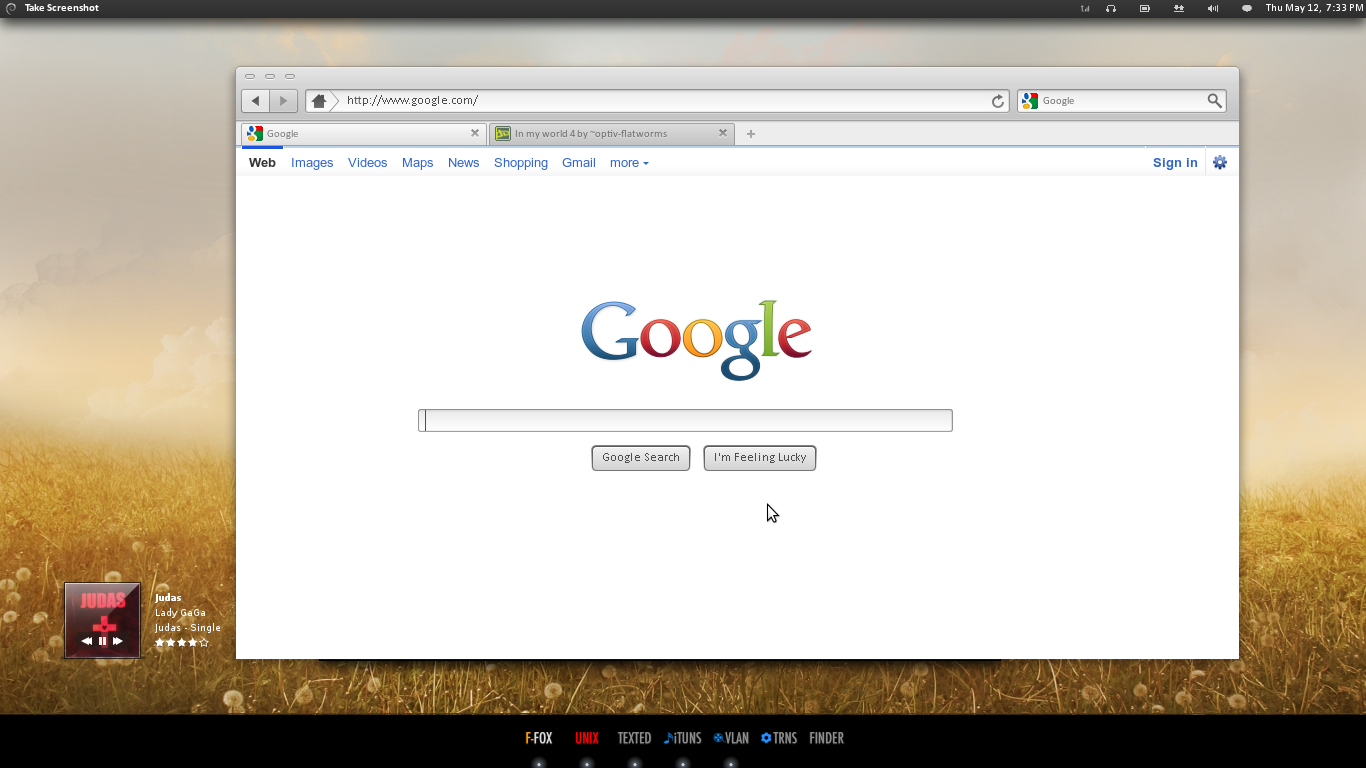
Task: Open iTUNS from the dock
Action: 683,738
